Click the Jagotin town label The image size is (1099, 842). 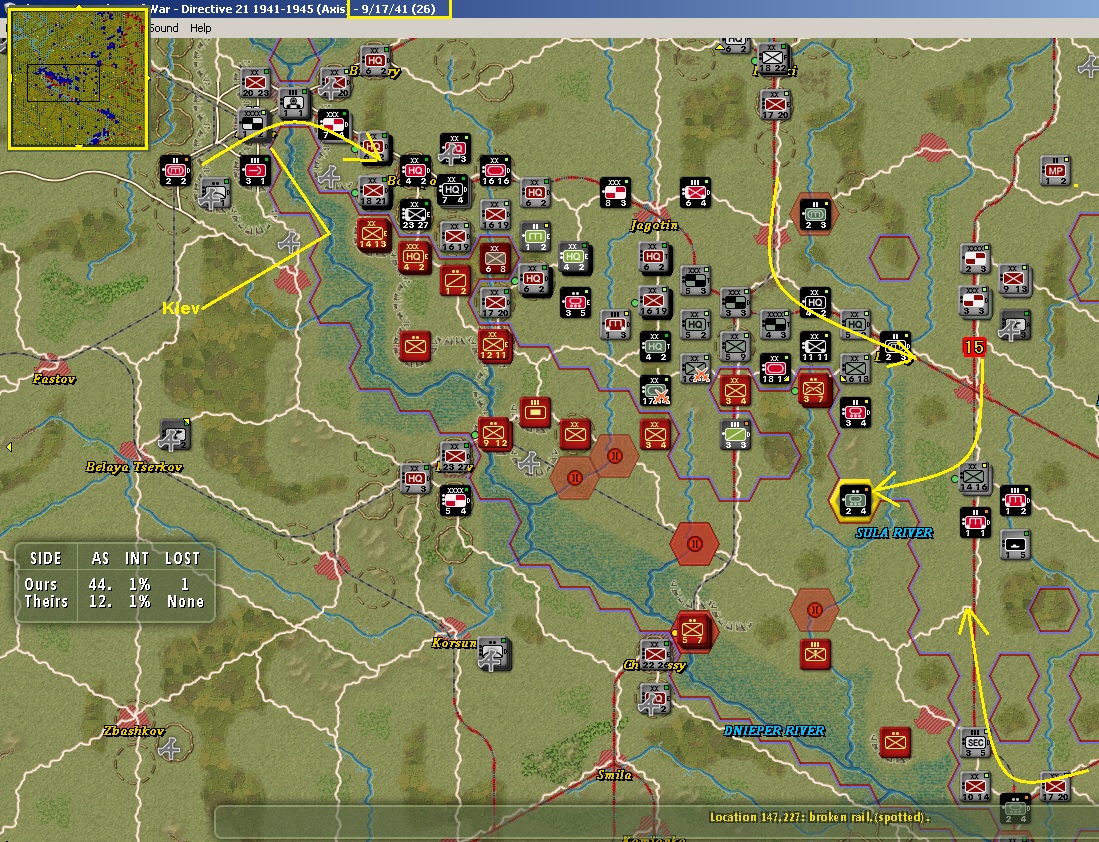[x=654, y=225]
